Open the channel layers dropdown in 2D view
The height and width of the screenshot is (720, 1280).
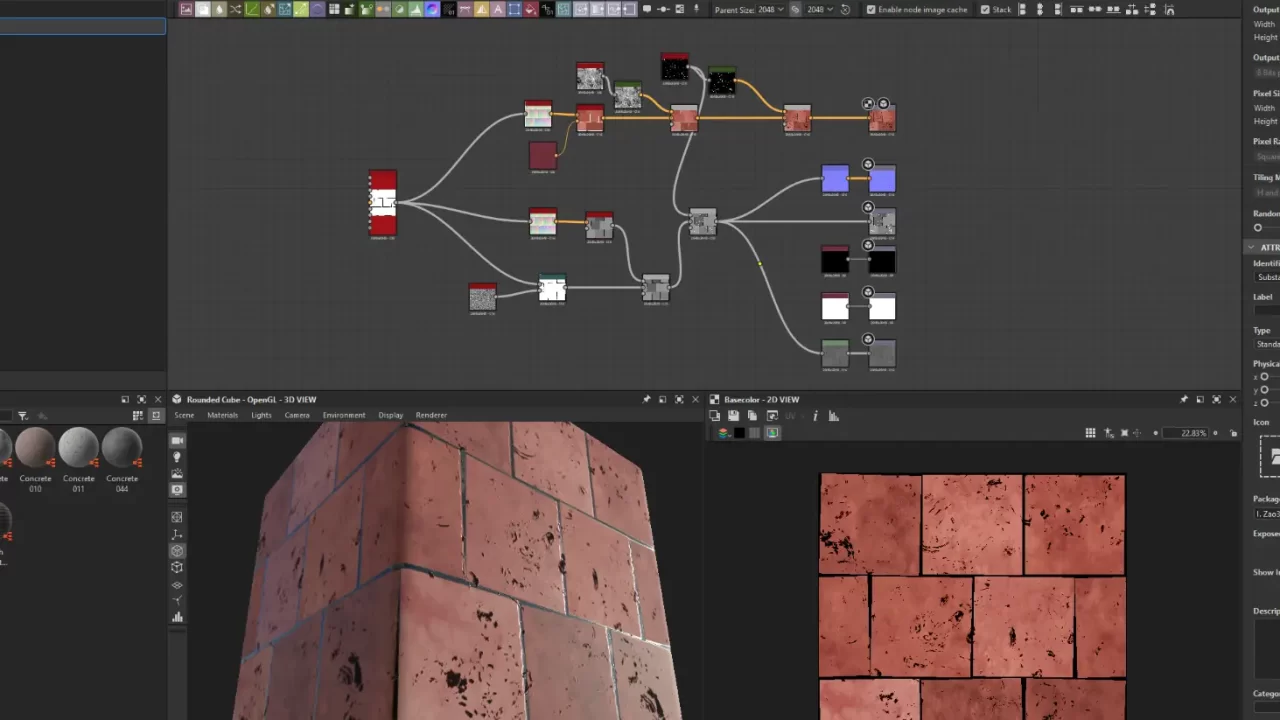tap(723, 433)
